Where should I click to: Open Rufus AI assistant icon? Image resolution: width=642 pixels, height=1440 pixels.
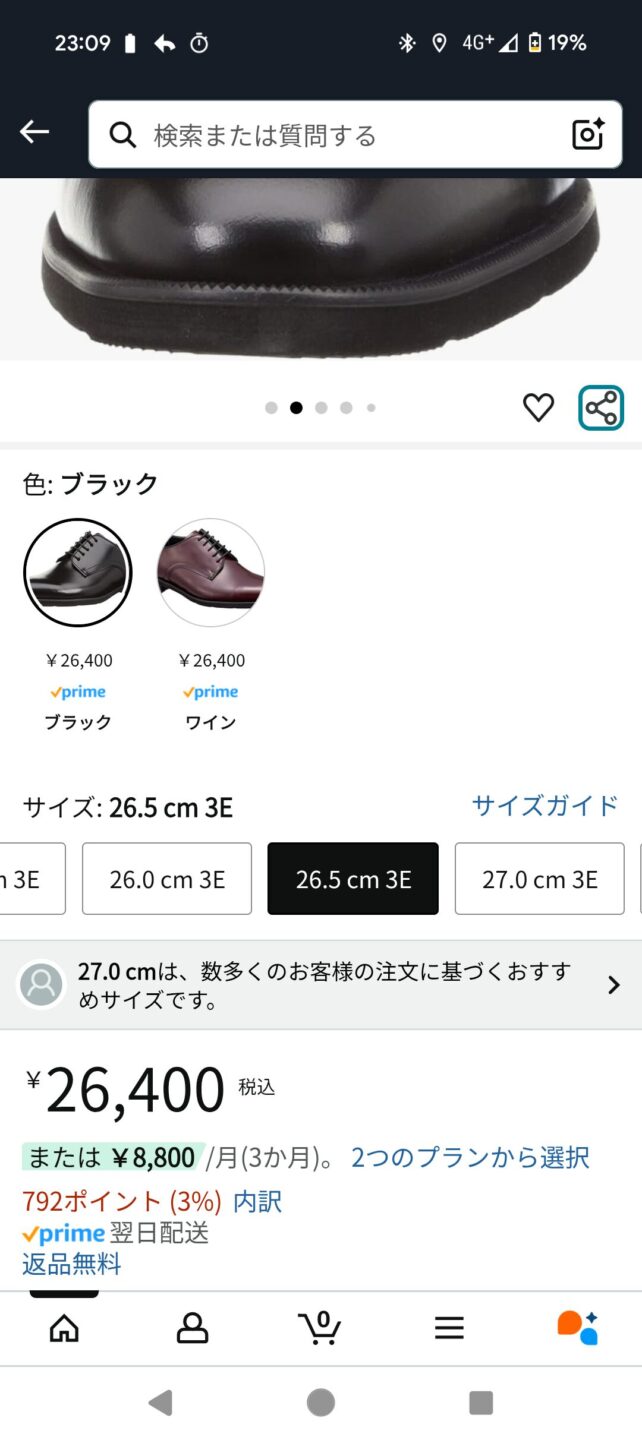pos(578,1327)
